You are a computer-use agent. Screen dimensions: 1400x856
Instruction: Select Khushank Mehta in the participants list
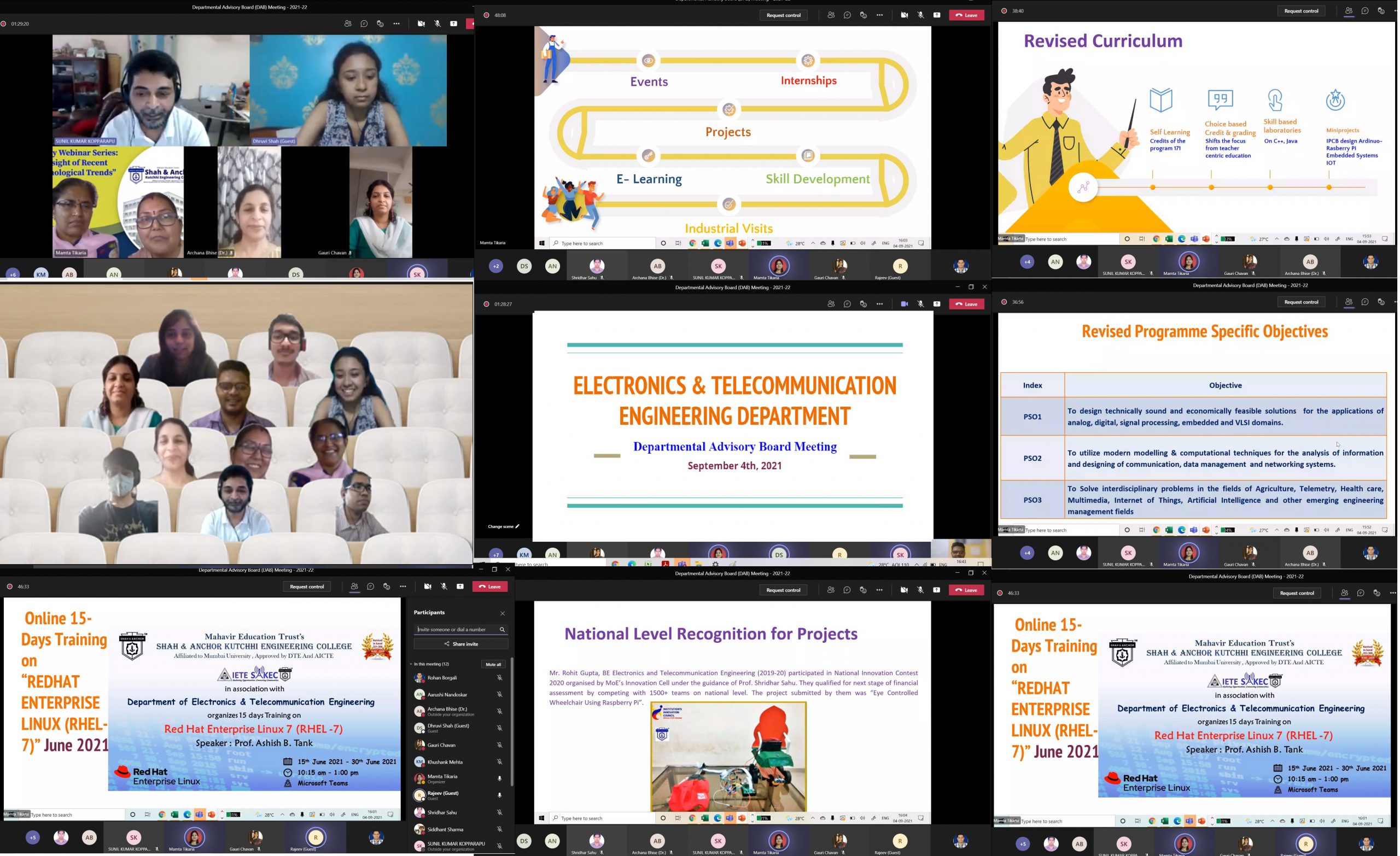coord(445,763)
